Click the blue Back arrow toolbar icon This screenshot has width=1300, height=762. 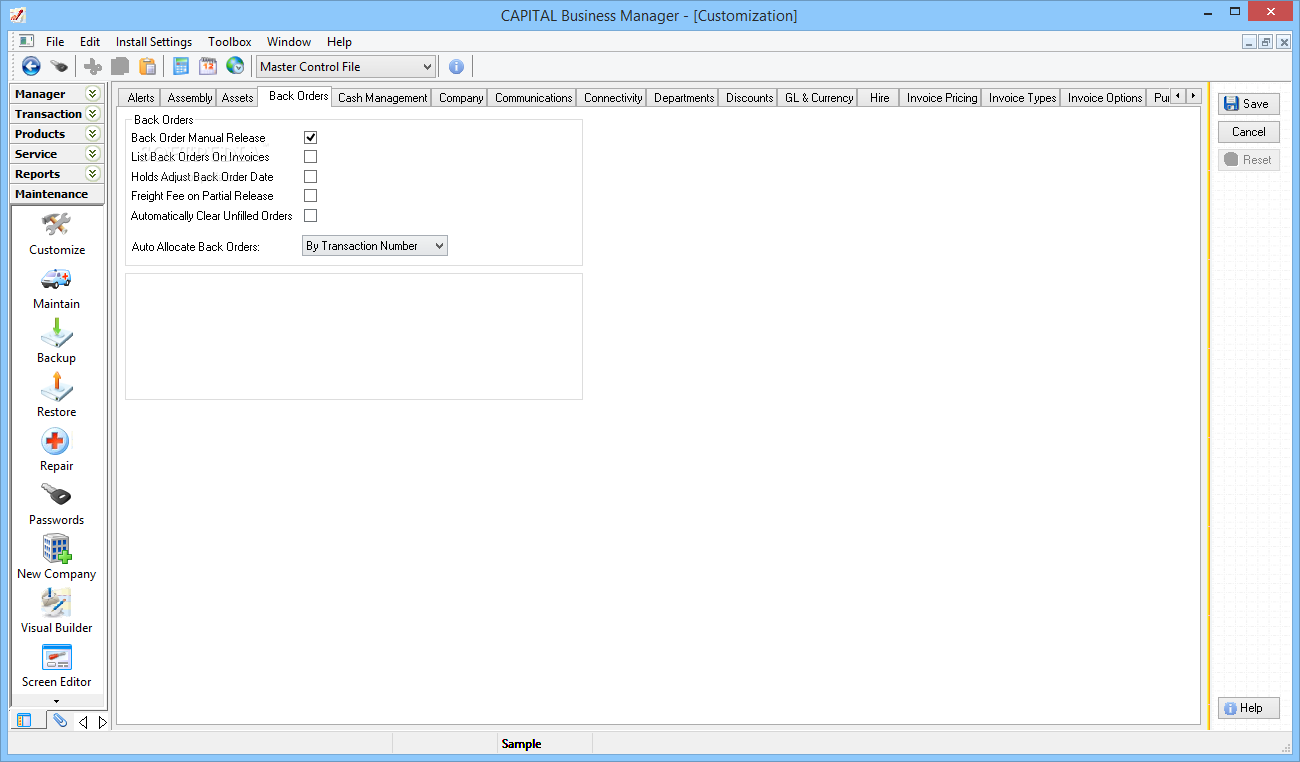[x=31, y=67]
